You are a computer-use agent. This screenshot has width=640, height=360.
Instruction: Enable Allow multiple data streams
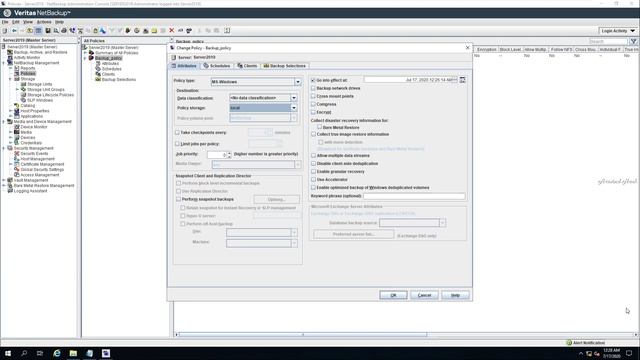click(x=313, y=156)
